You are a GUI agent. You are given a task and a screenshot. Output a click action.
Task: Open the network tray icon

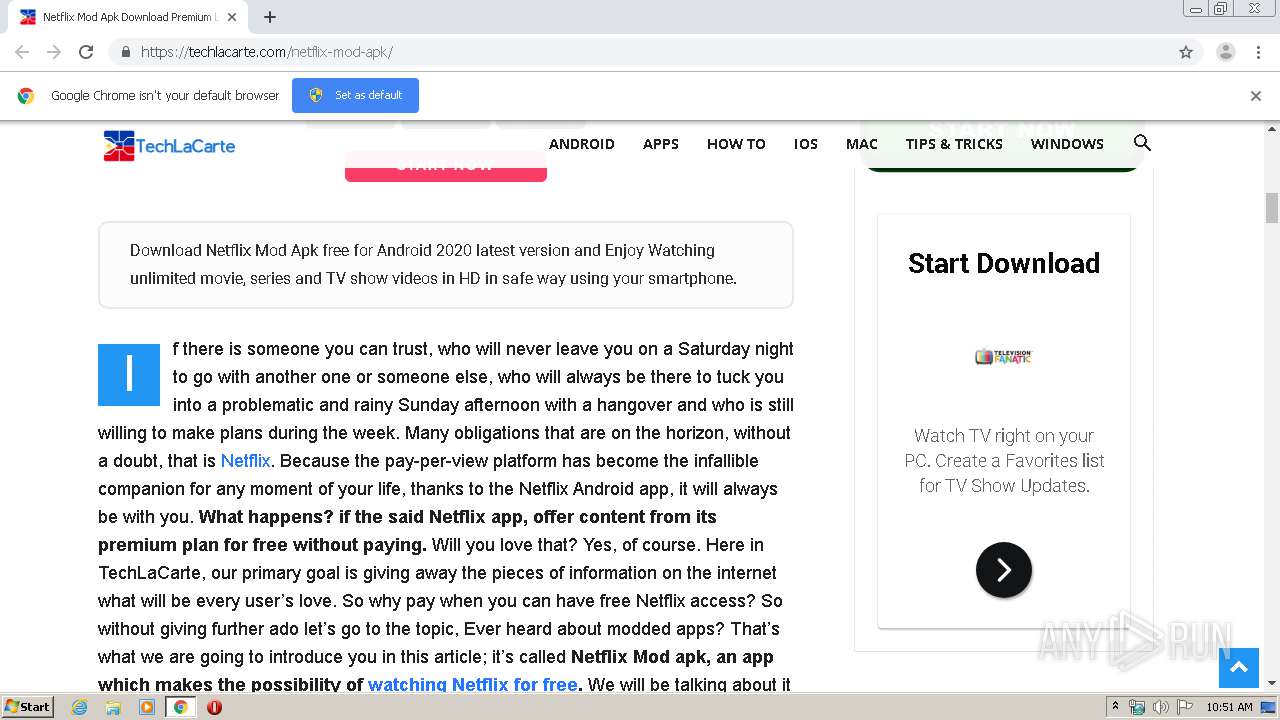1137,707
